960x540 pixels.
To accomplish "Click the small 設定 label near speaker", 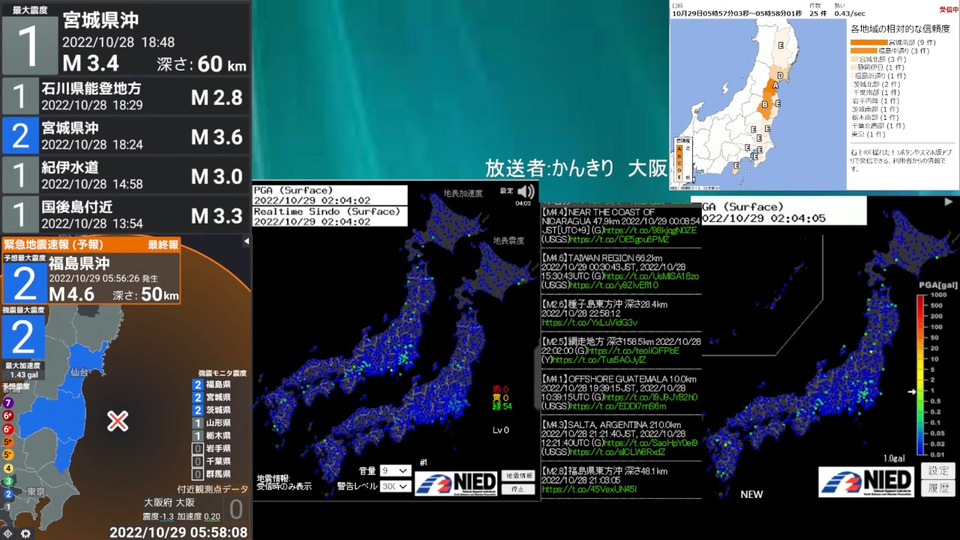I will click(506, 191).
